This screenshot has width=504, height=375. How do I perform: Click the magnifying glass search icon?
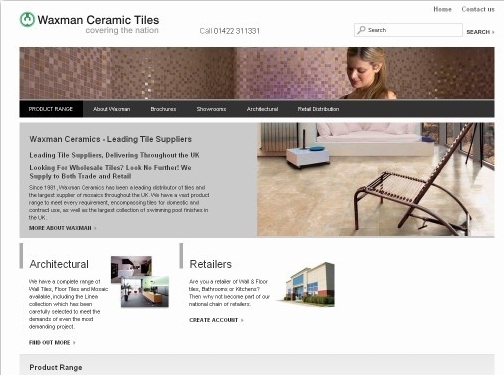point(361,30)
